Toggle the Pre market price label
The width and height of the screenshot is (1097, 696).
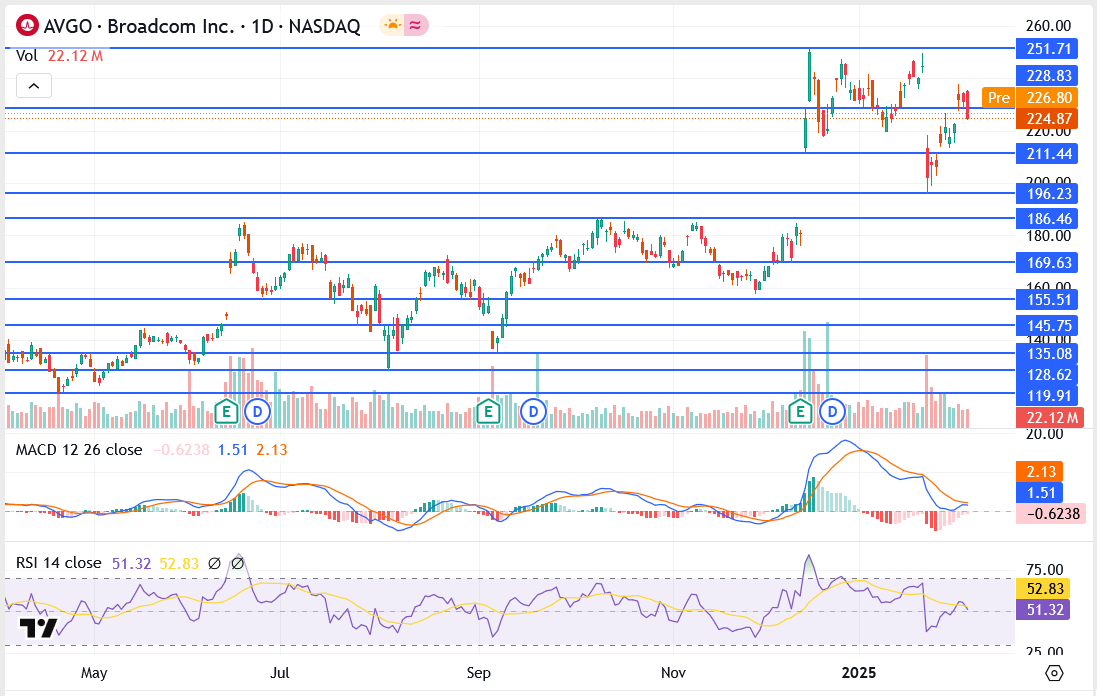click(997, 98)
